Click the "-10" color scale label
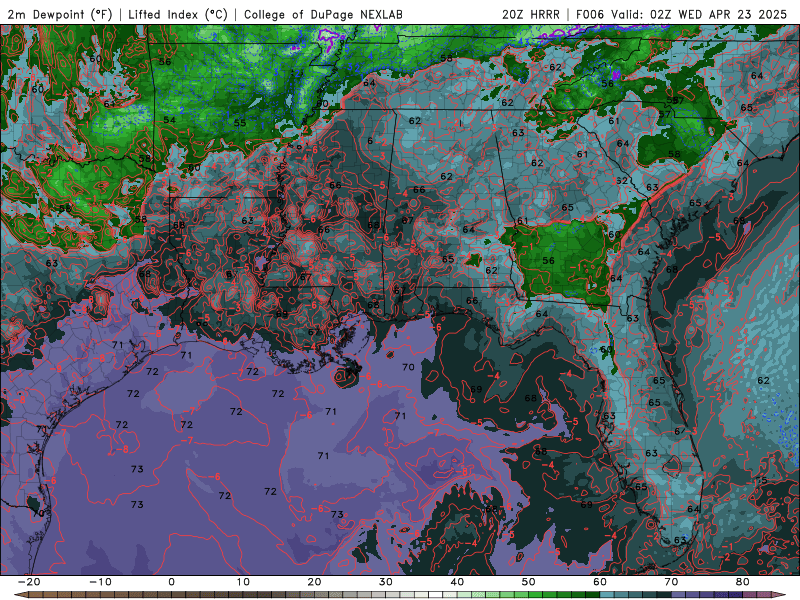 click(100, 582)
